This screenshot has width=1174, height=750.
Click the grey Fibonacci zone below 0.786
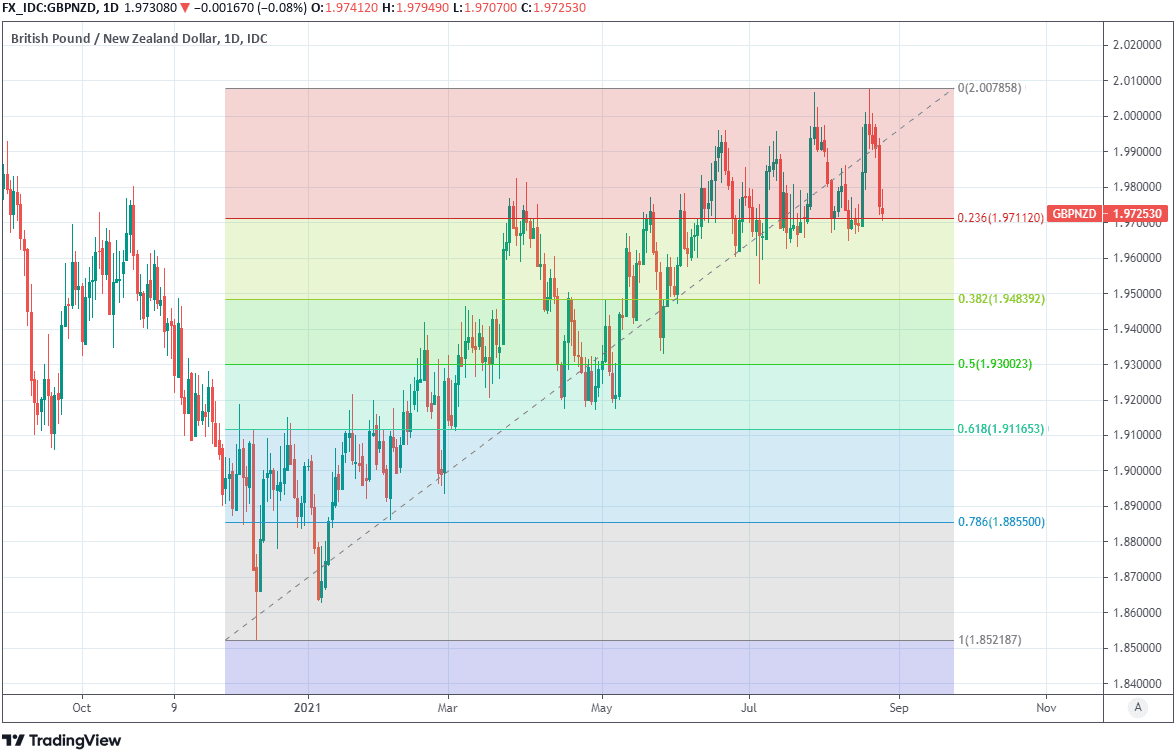(600, 580)
